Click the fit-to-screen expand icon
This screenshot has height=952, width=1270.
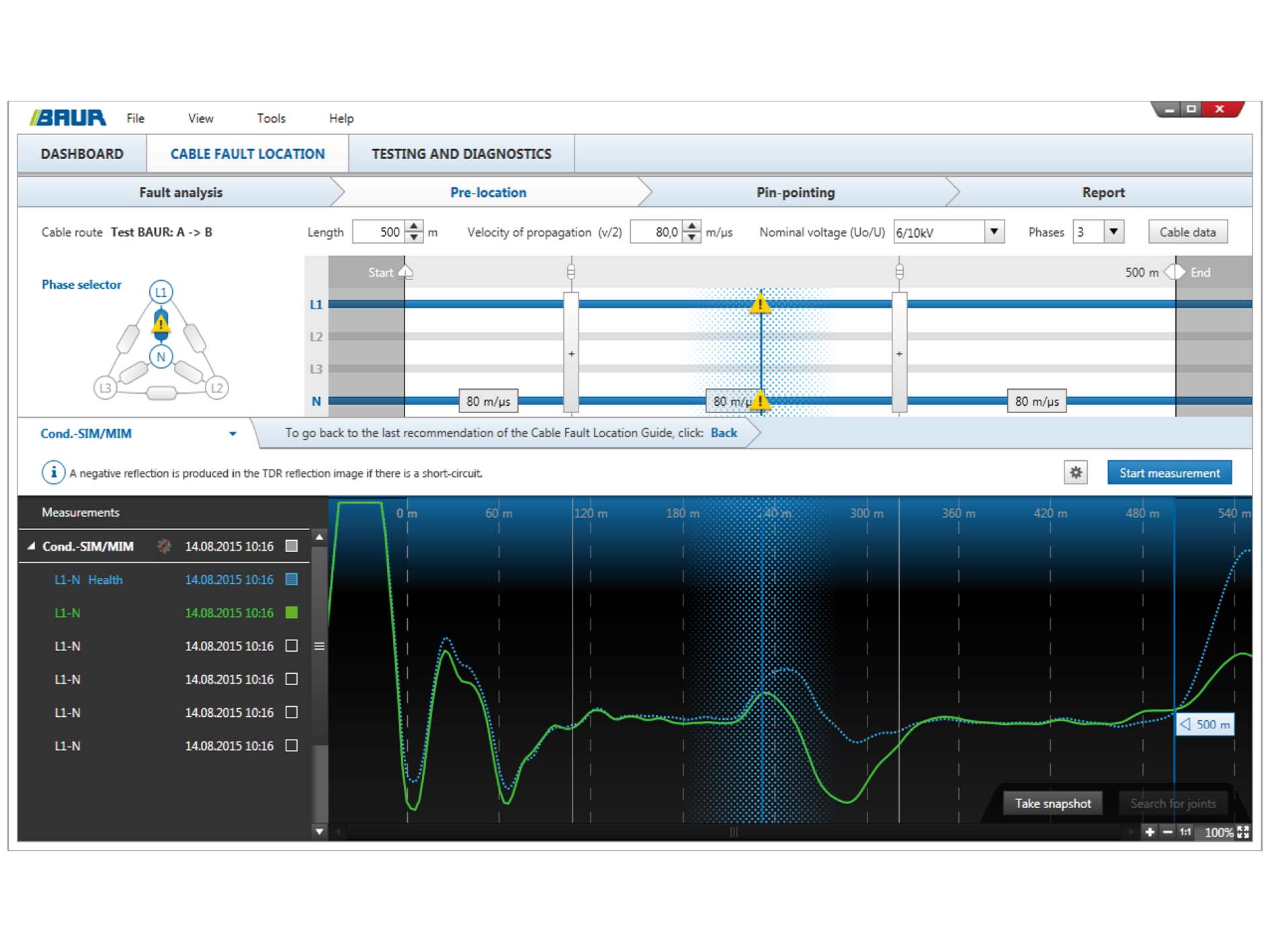(x=1243, y=832)
